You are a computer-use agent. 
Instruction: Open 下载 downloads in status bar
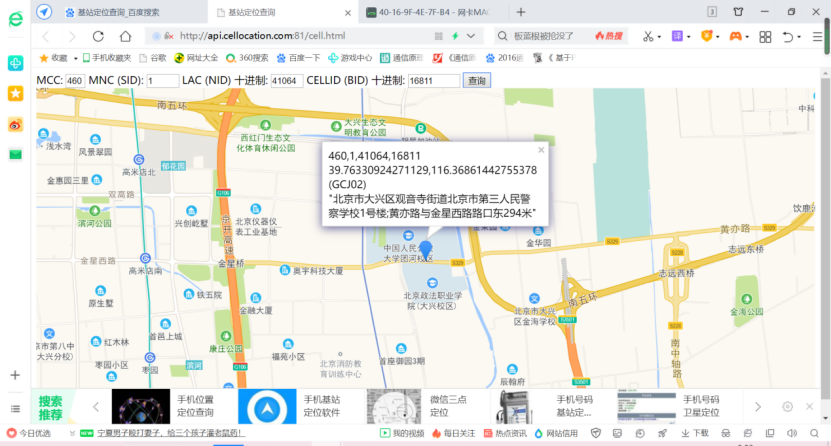(695, 433)
